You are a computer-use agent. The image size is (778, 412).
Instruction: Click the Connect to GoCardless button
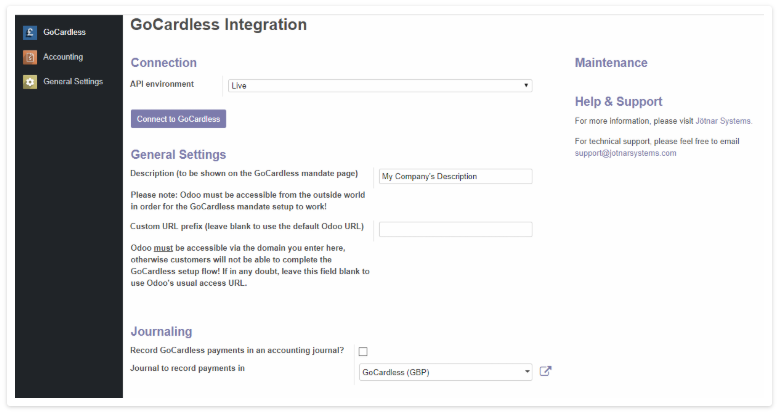179,119
